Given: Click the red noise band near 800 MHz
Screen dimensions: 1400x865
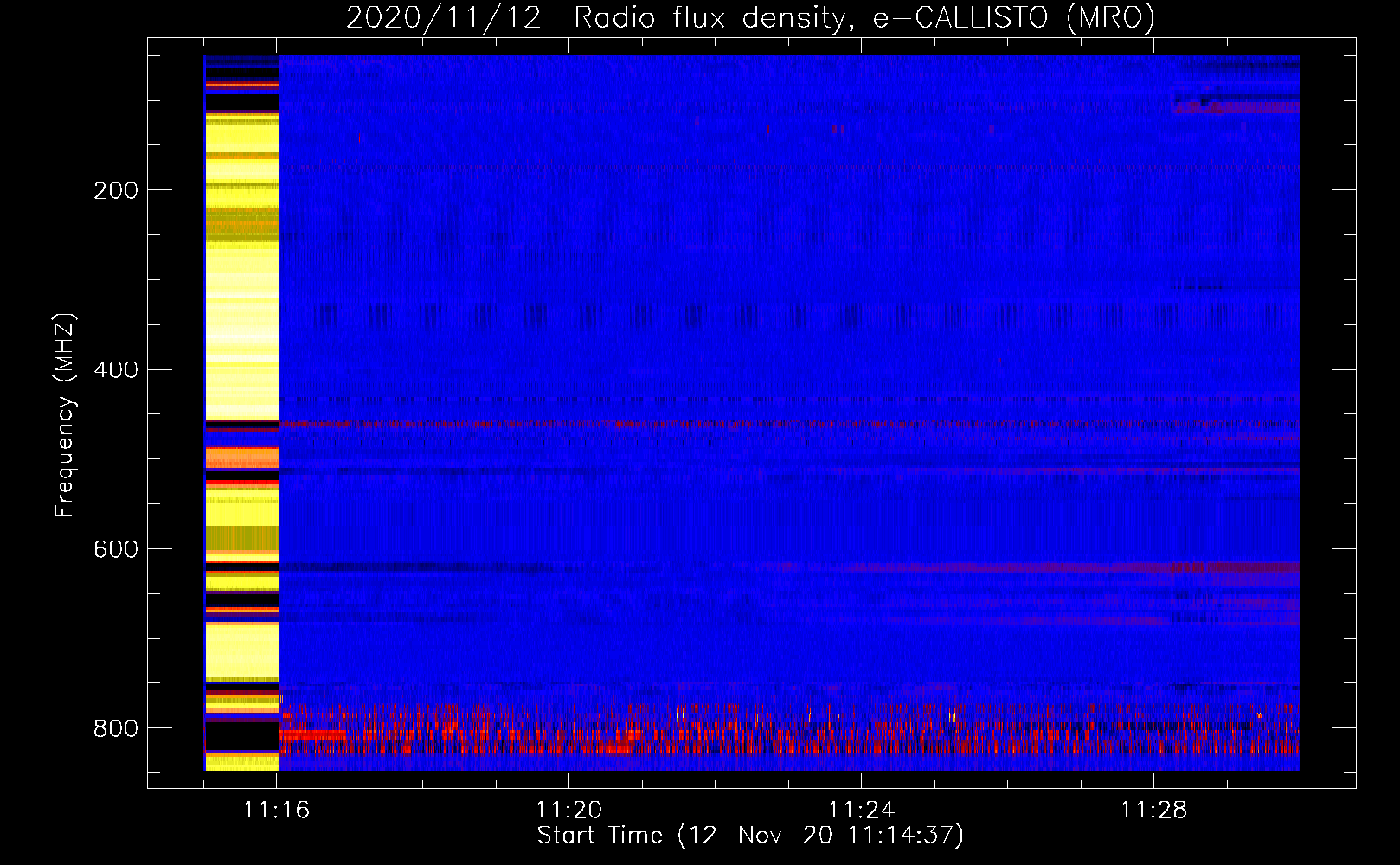Looking at the screenshot, I should (789, 731).
